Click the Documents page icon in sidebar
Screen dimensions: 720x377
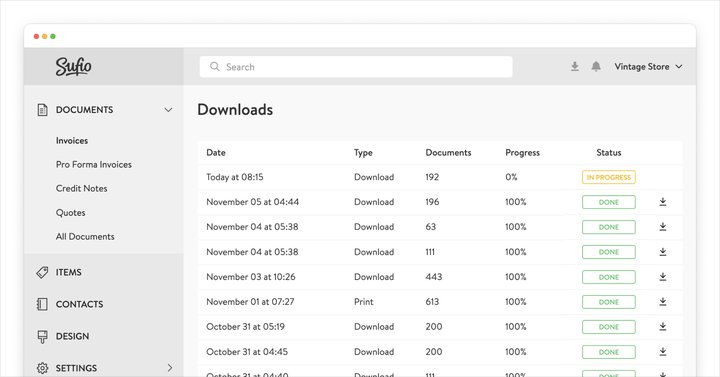tap(42, 110)
